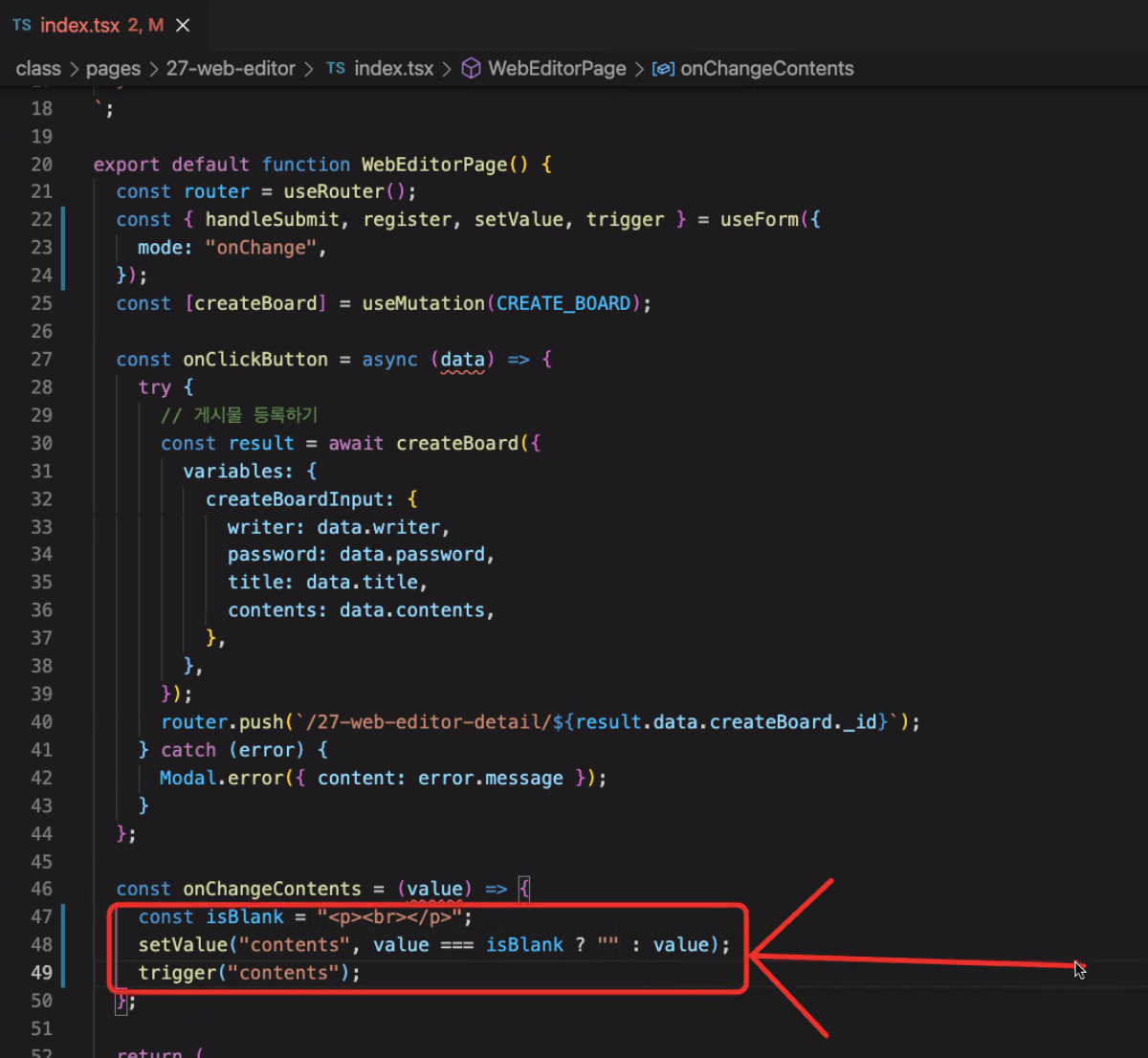Screen dimensions: 1148x1058
Task: Click 'setValue' call on line 48
Action: pyautogui.click(x=183, y=945)
